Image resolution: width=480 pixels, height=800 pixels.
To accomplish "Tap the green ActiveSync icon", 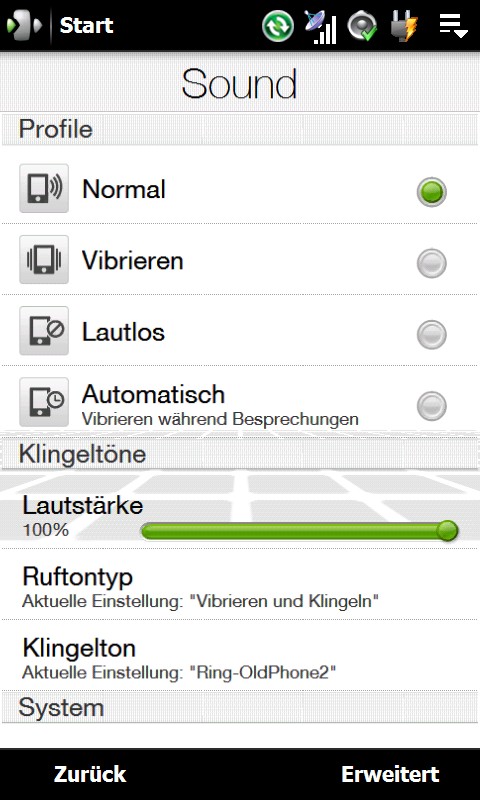I will pyautogui.click(x=277, y=26).
